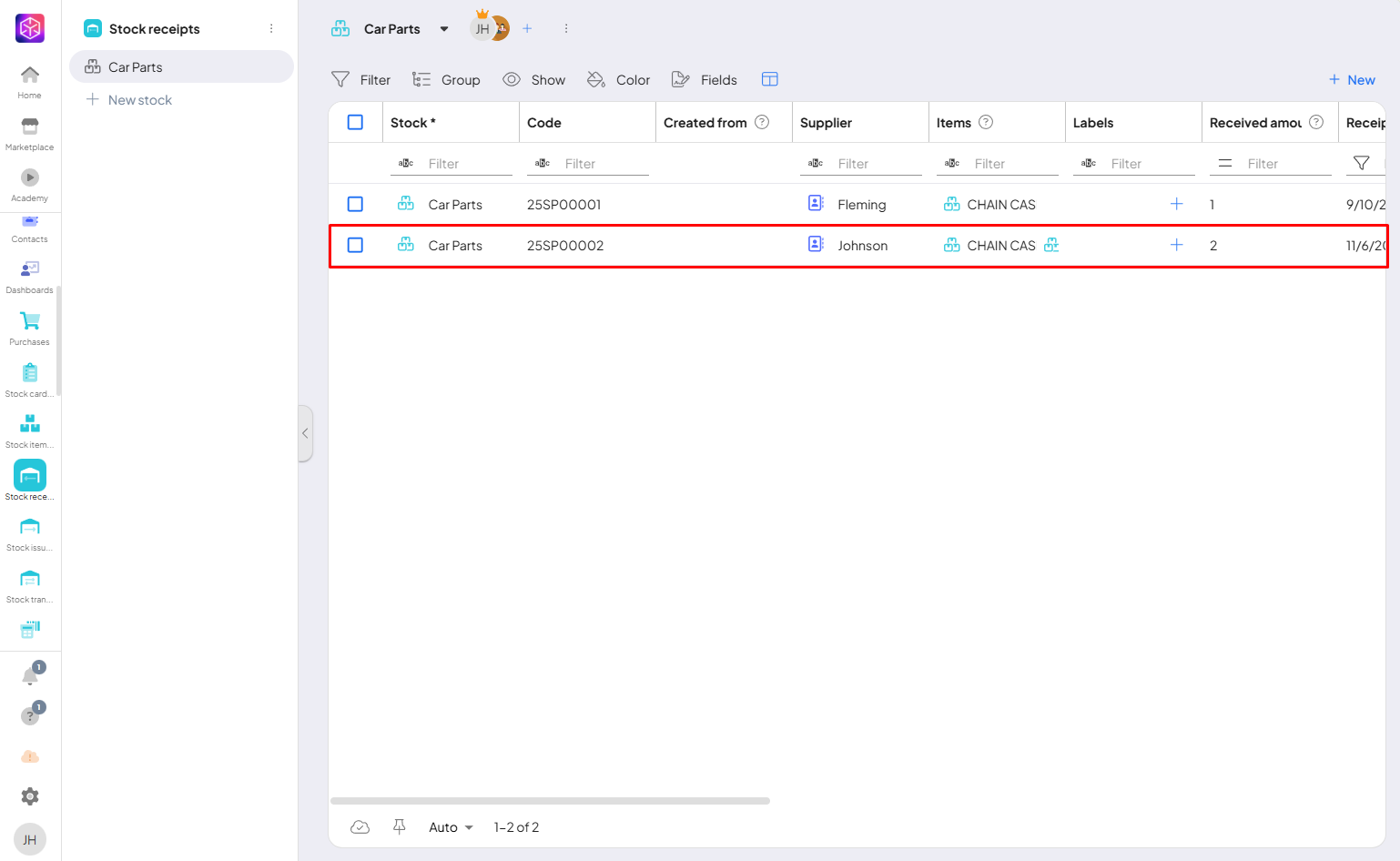Tick the select-all checkbox in header
The image size is (1400, 861).
(355, 123)
